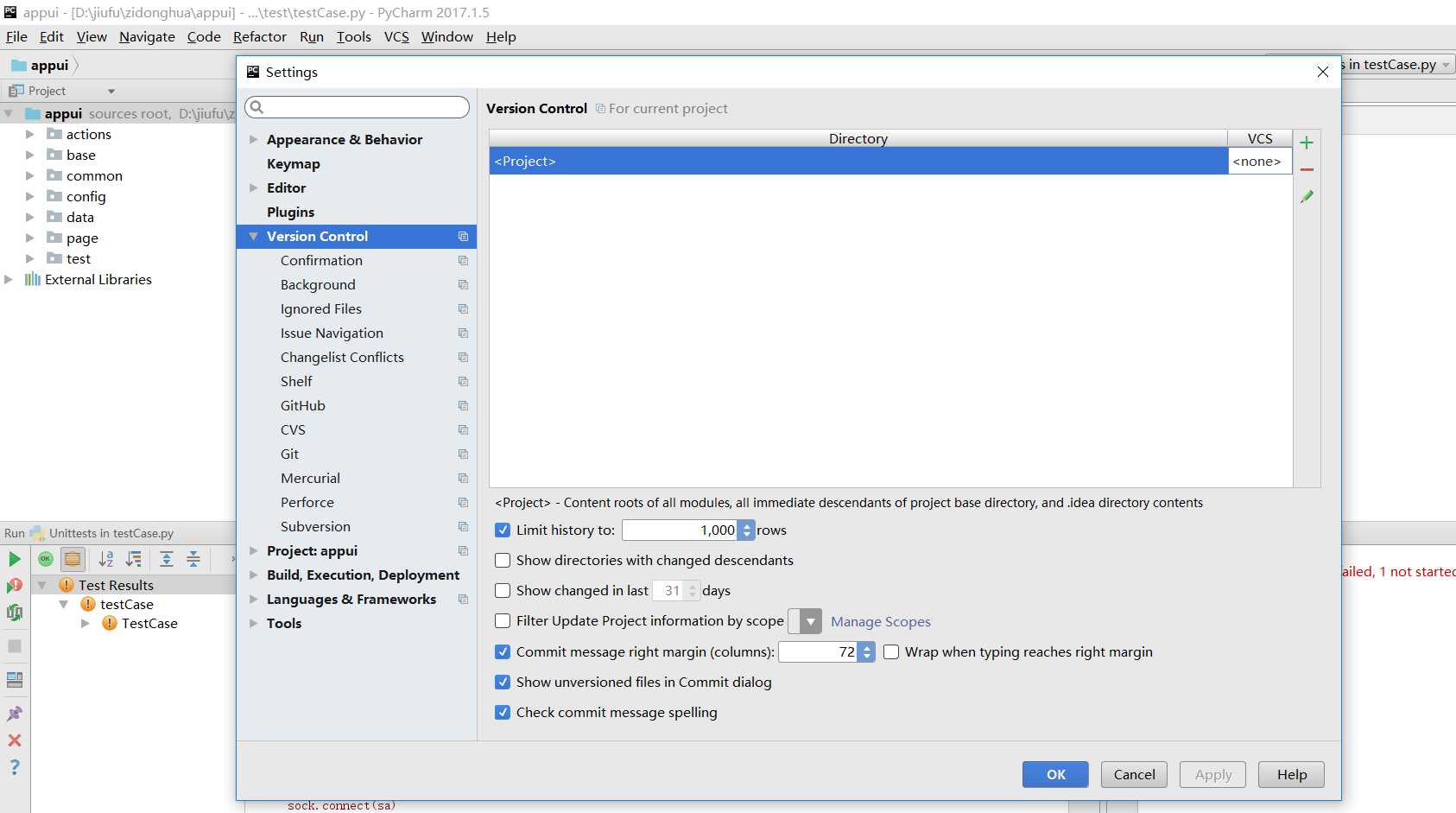The image size is (1456, 813).
Task: Click the Project tool window icon
Action: [x=16, y=91]
